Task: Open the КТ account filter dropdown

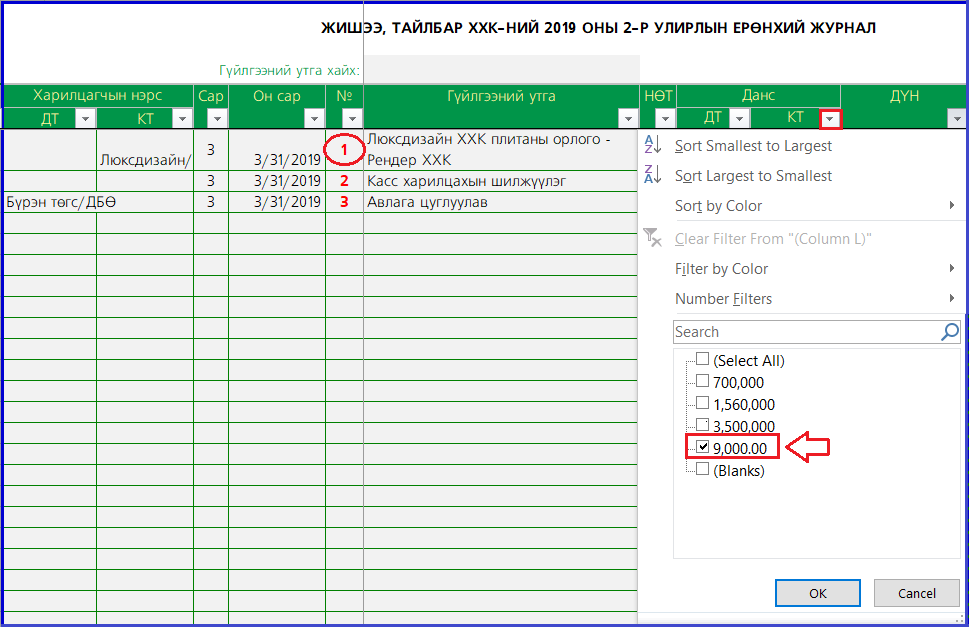Action: [830, 119]
